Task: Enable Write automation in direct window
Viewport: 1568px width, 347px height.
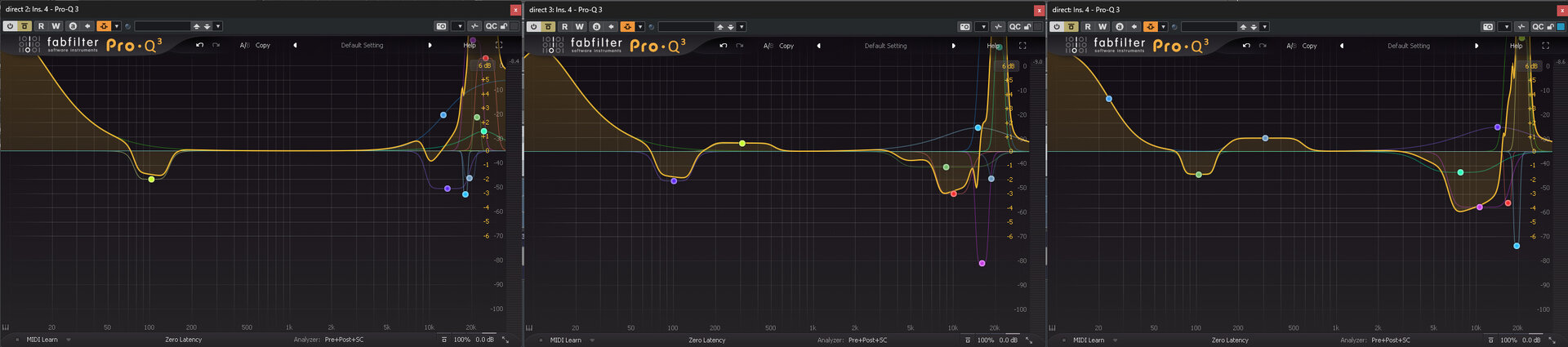Action: (x=1102, y=27)
